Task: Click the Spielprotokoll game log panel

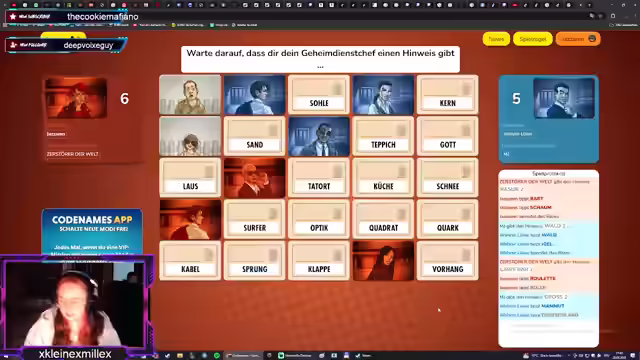Action: (x=549, y=258)
